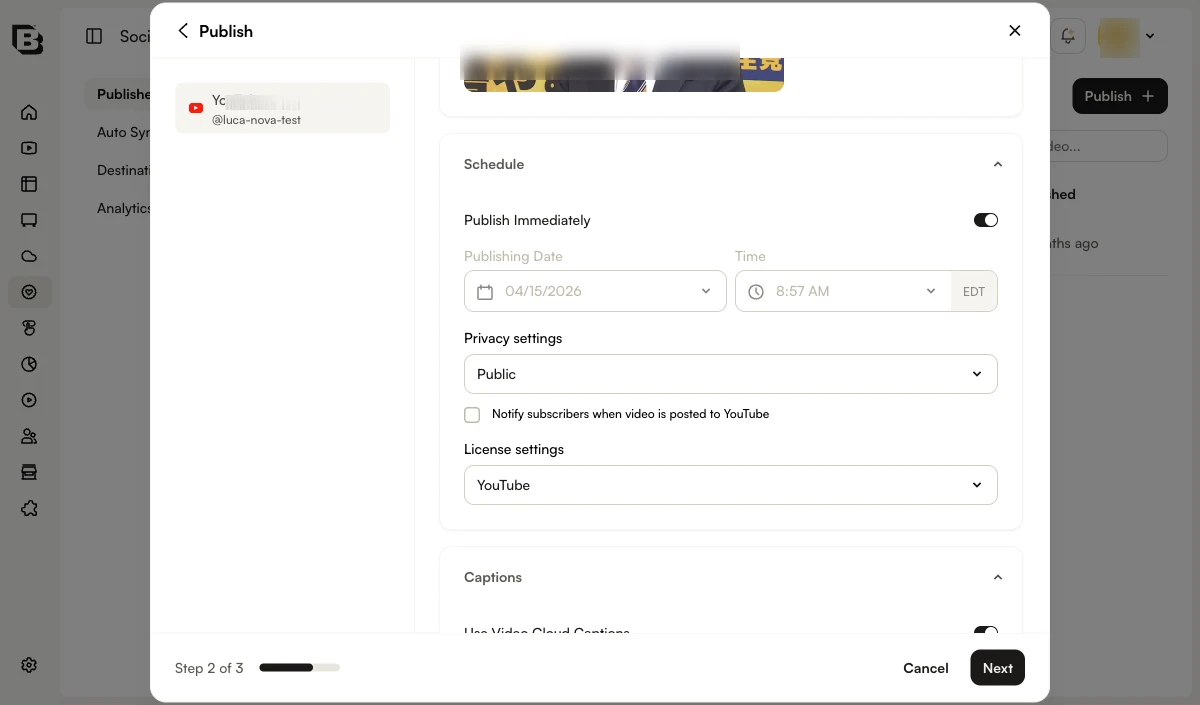Open the circular play icon in sidebar
1200x705 pixels.
coord(29,400)
